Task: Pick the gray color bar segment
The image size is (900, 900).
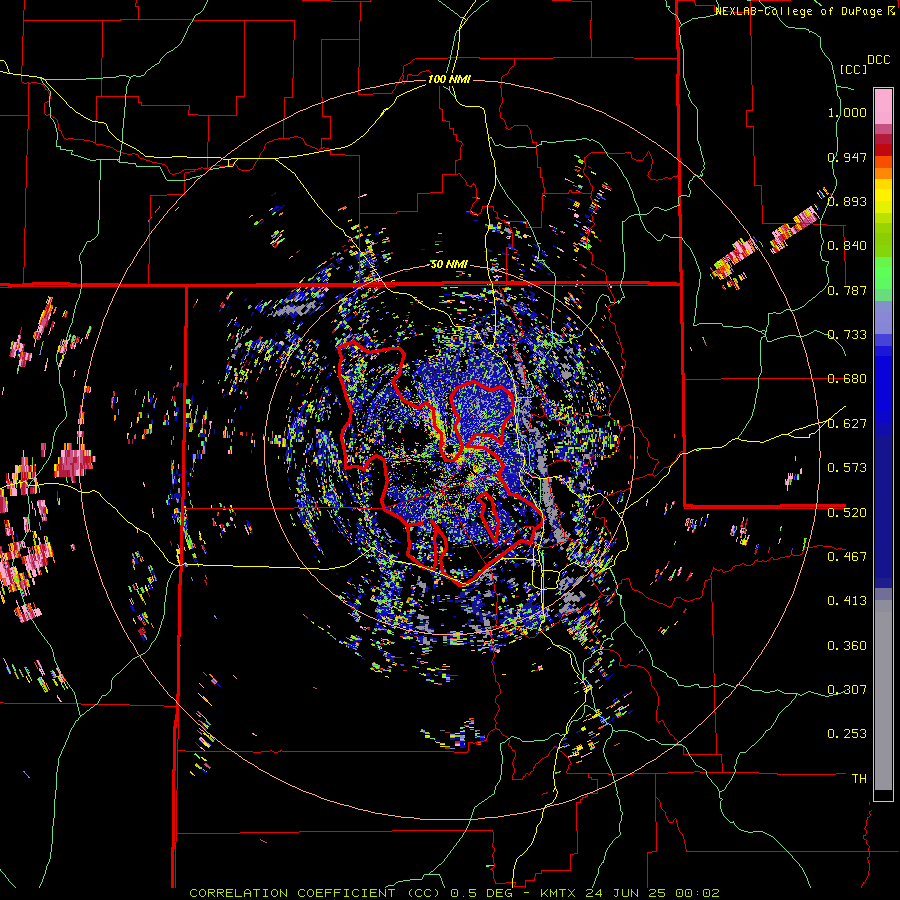Action: [883, 695]
